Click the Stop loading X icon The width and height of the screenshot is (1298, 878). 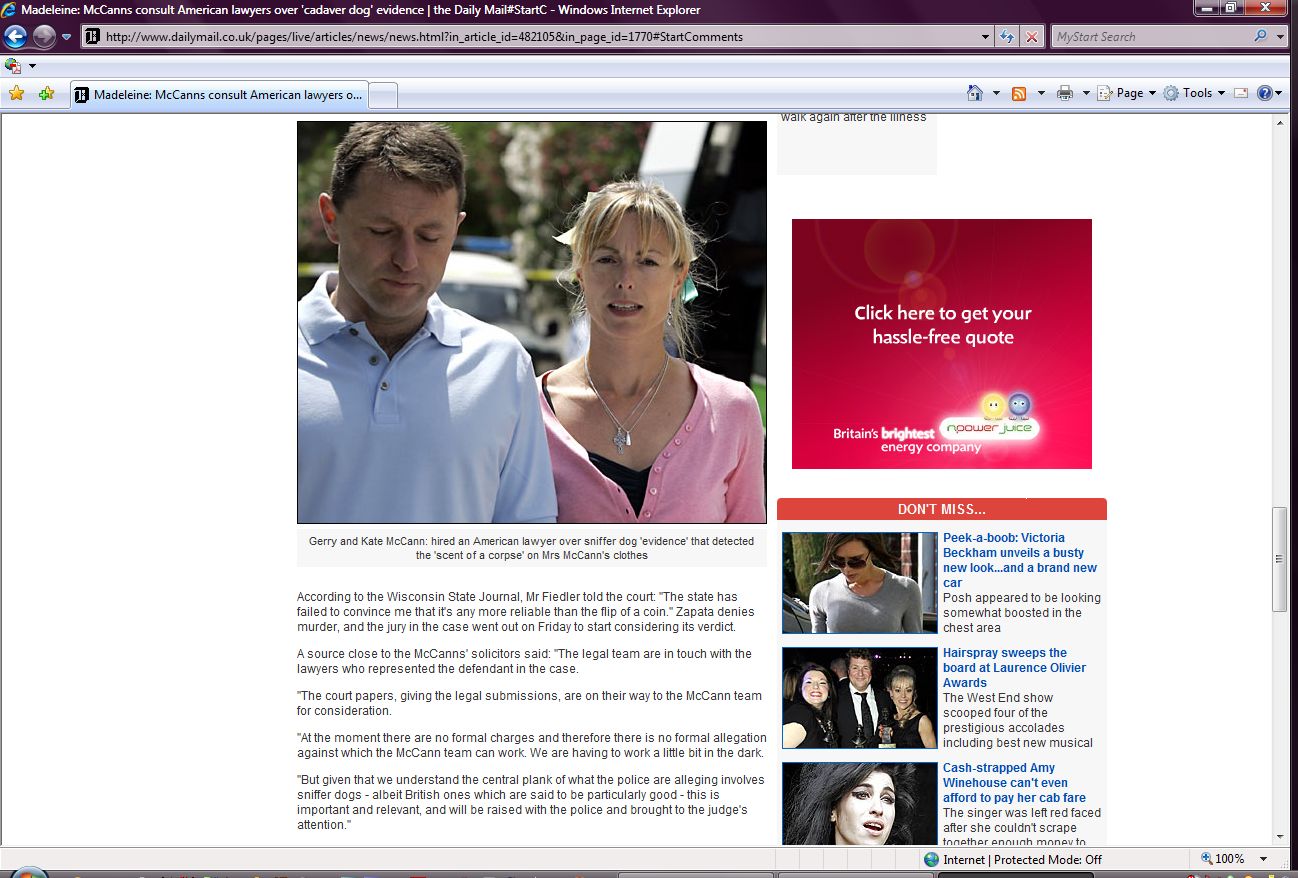1032,37
